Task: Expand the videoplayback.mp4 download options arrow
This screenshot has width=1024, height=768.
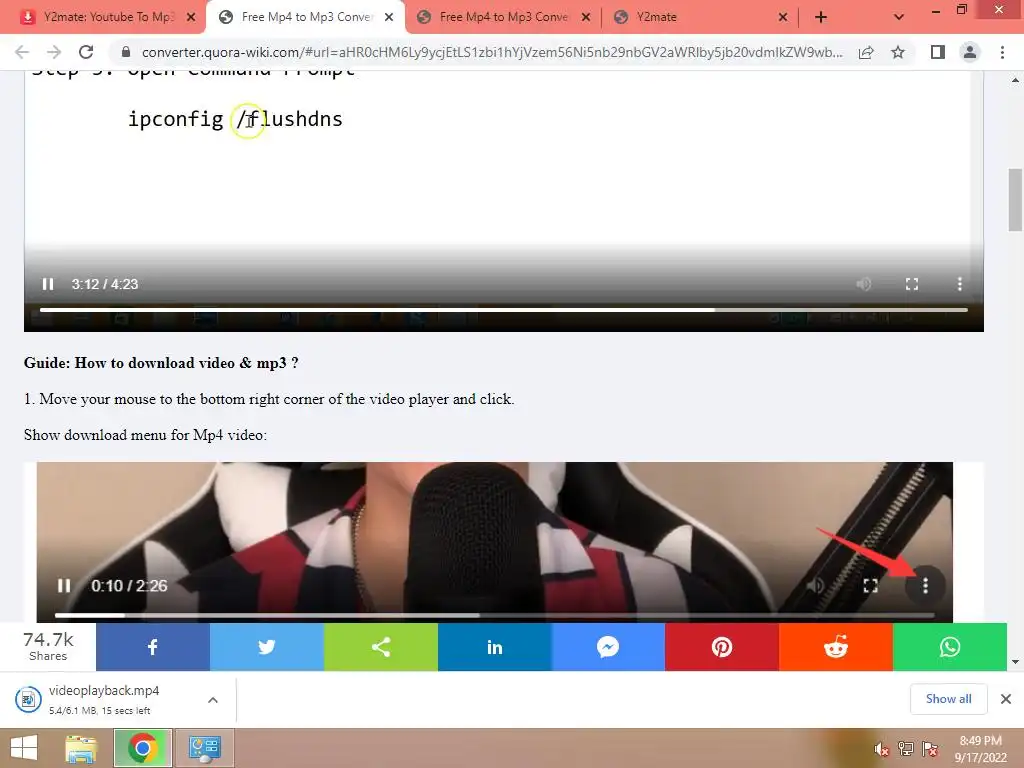Action: pos(213,699)
